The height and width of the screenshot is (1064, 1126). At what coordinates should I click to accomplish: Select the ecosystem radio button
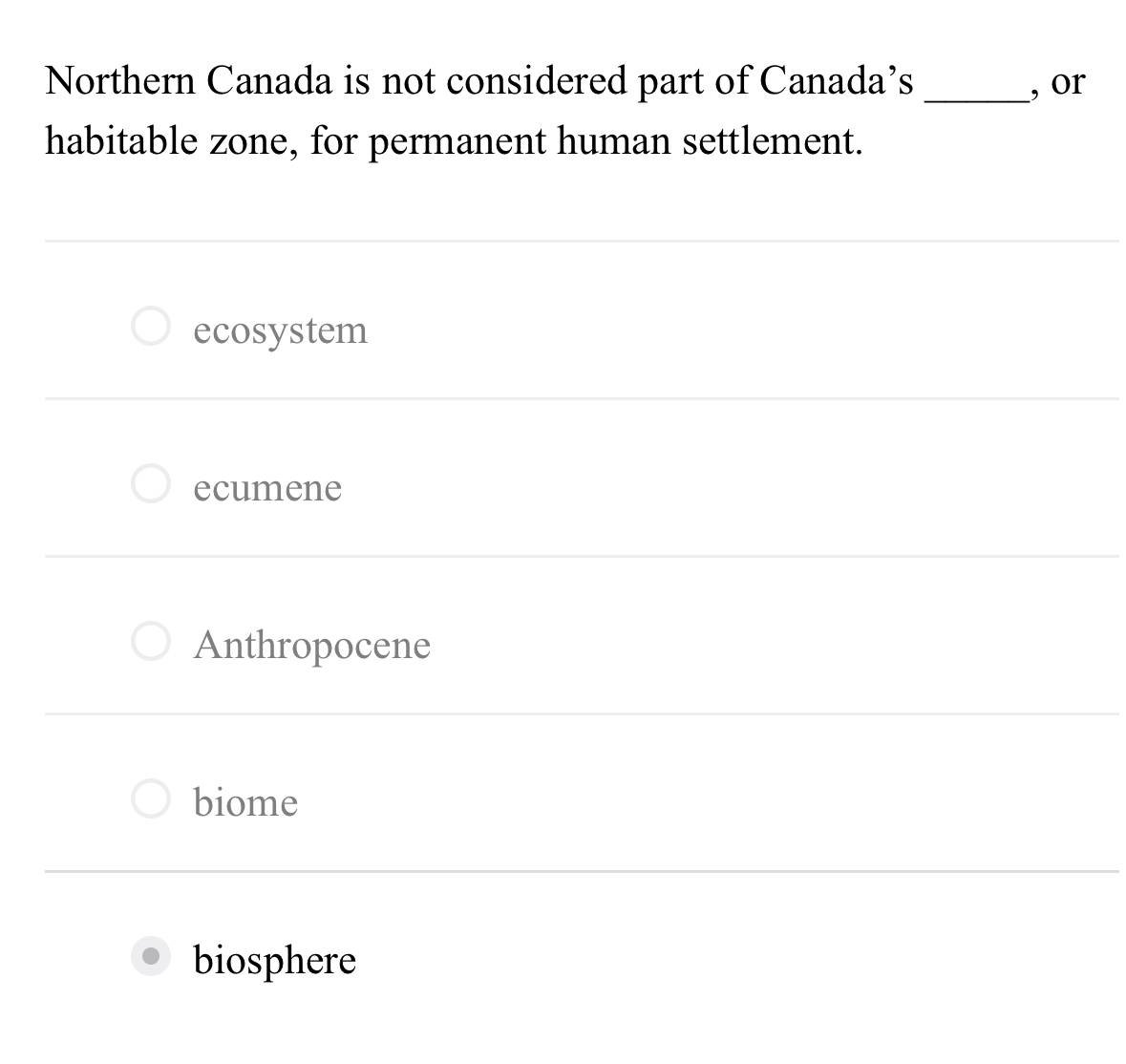151,326
